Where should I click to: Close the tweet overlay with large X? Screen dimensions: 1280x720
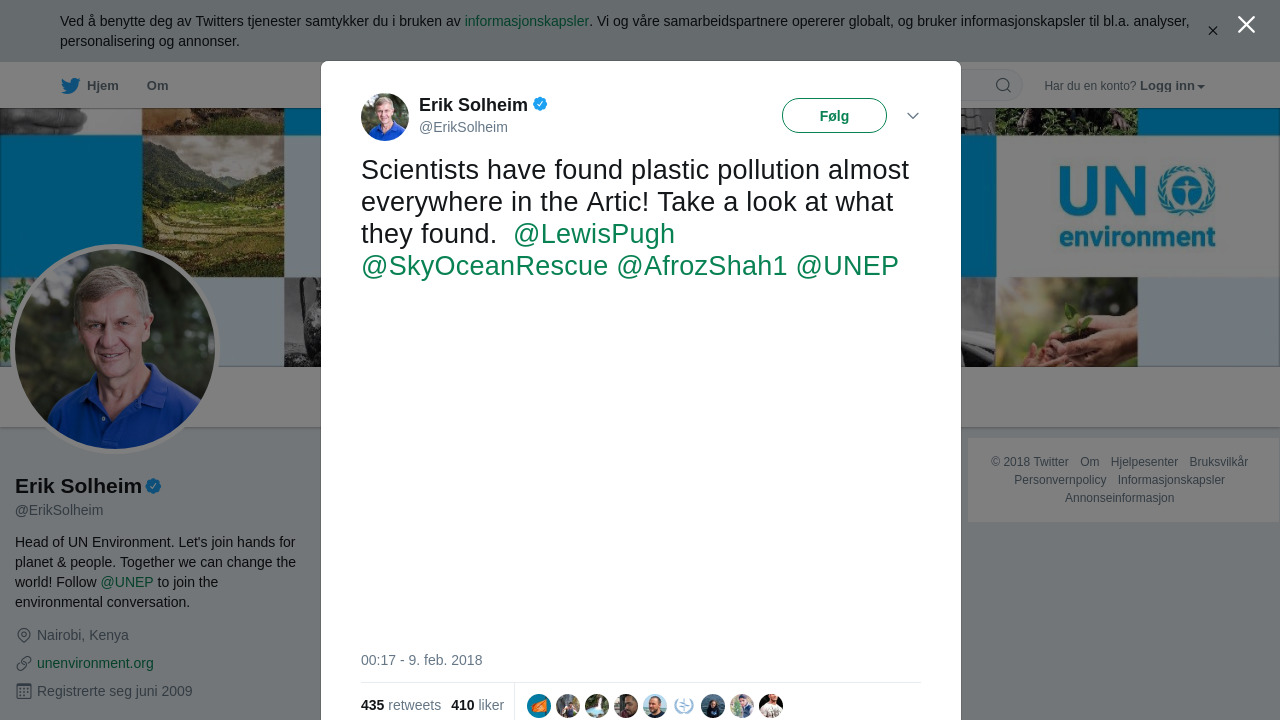(x=1246, y=25)
